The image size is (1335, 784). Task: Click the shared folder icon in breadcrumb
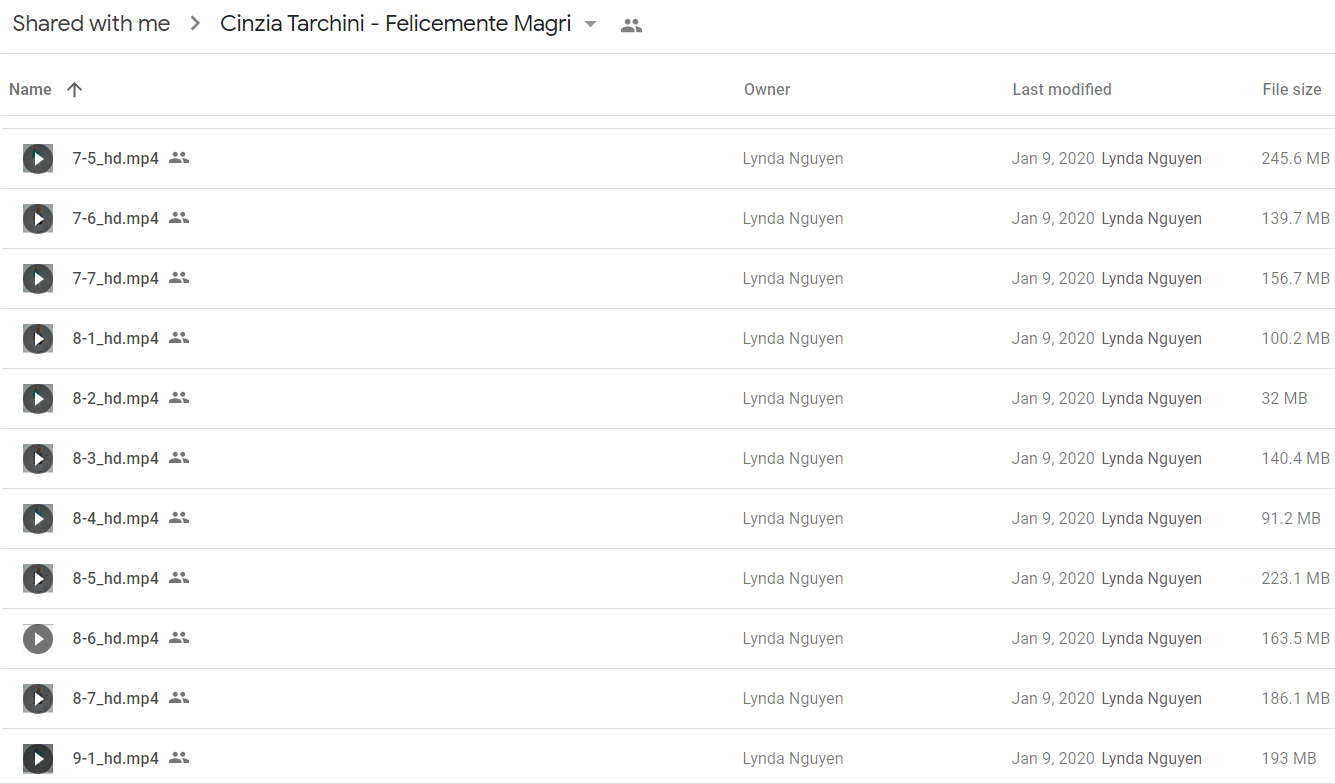[x=631, y=26]
